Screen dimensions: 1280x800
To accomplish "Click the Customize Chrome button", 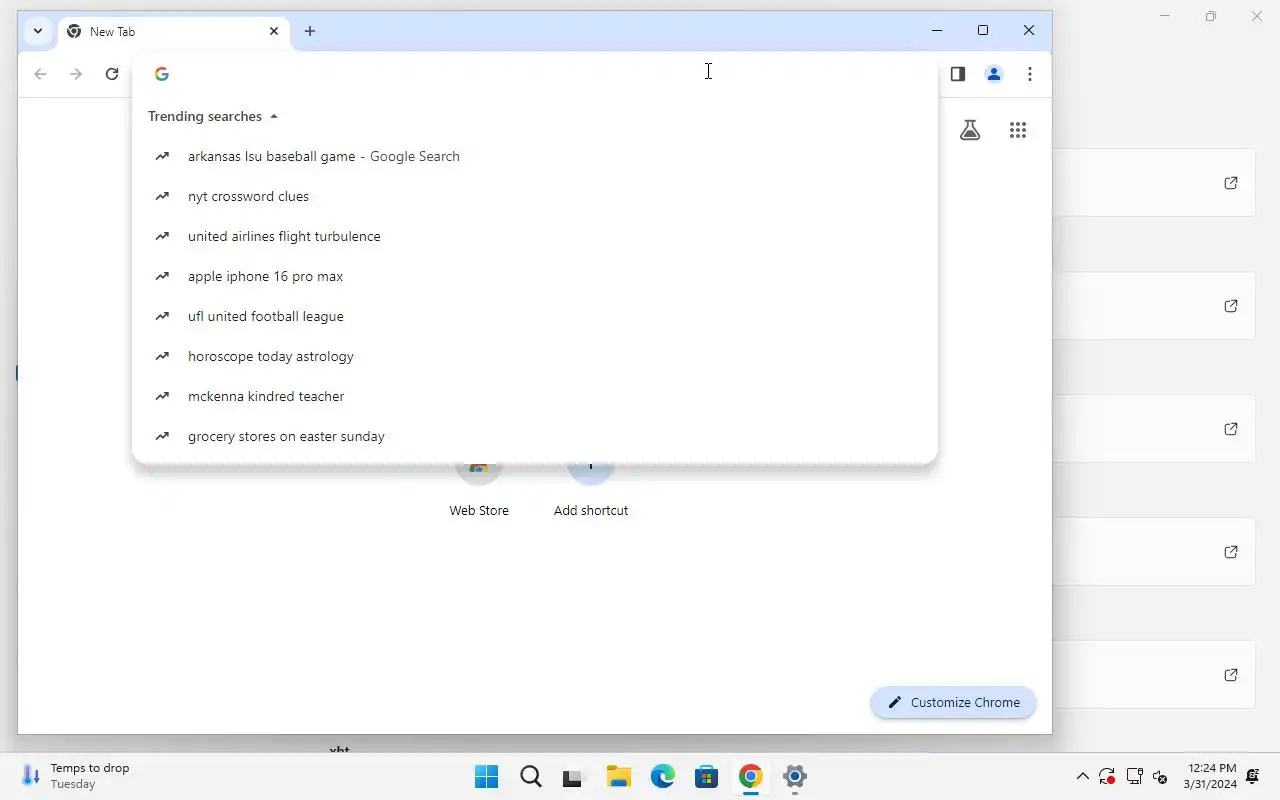I will click(953, 702).
